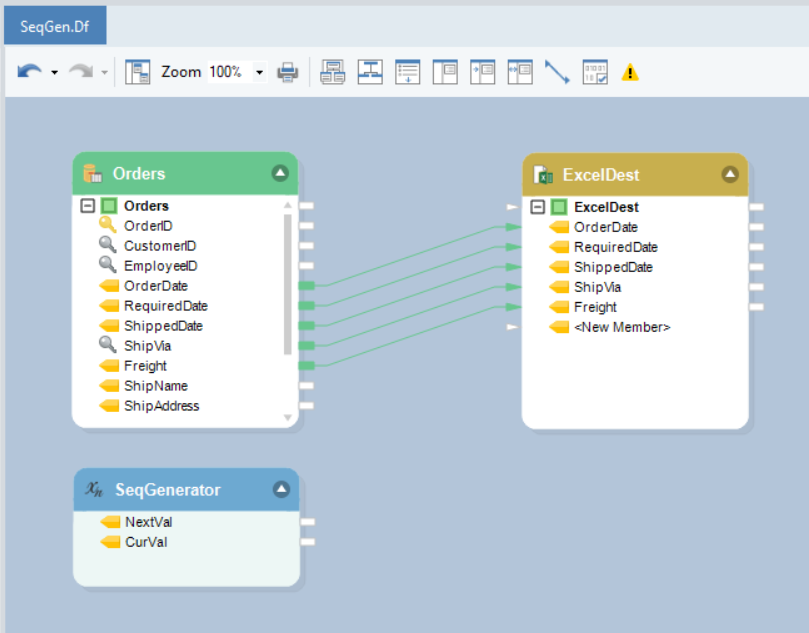
Task: Click the yellow warning triangle icon
Action: [630, 73]
